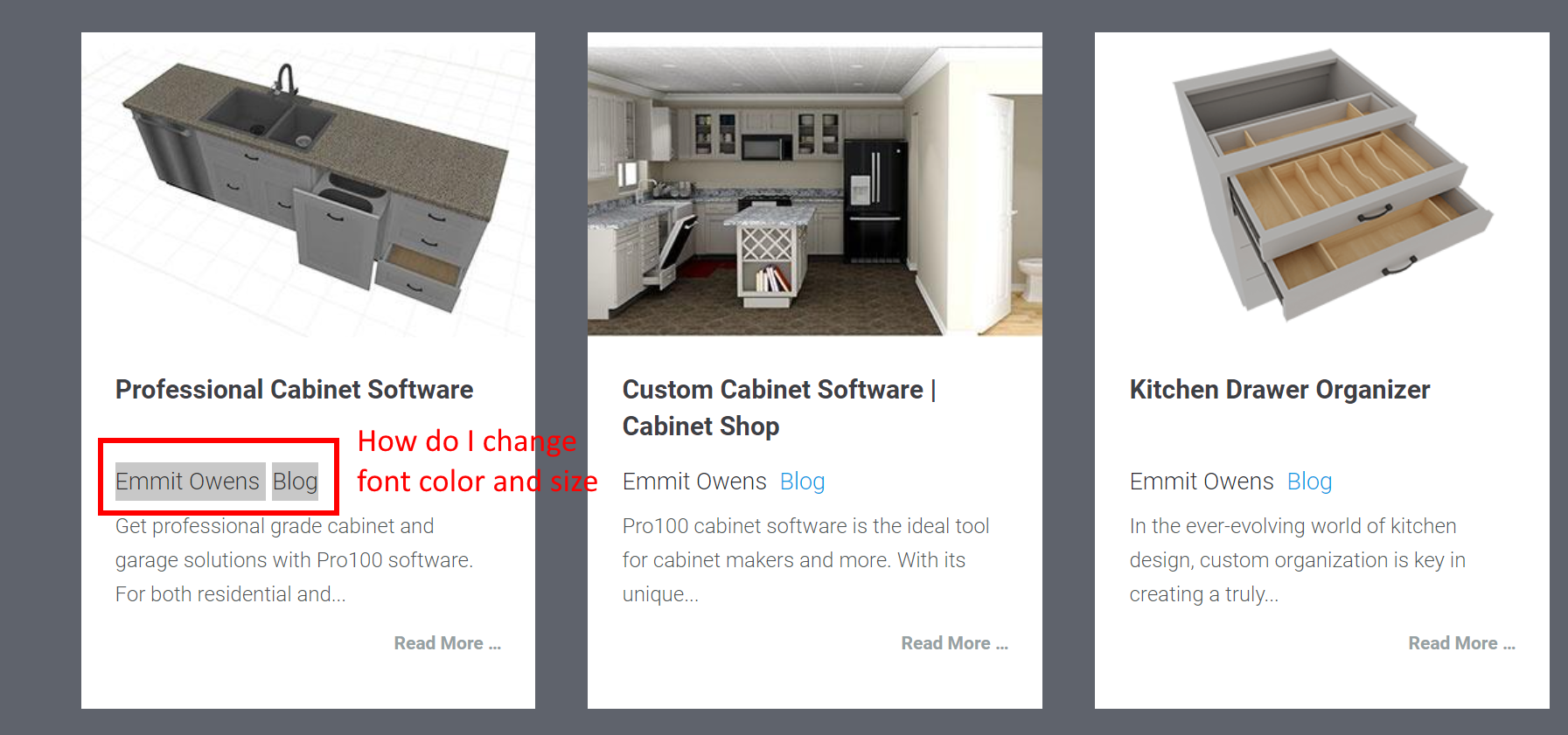Select highlighted Blog category in first card
The width and height of the screenshot is (1568, 735).
coord(295,482)
